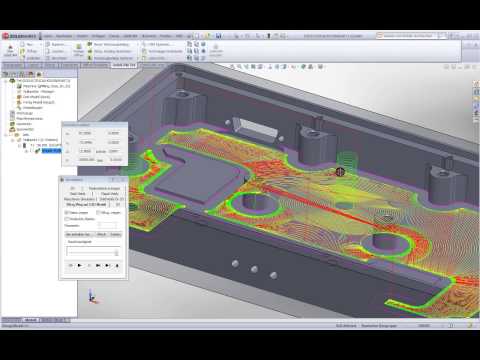Viewport: 480px width, 360px height.
Task: Click the SolidWorks logo in the title bar
Action: pos(20,36)
